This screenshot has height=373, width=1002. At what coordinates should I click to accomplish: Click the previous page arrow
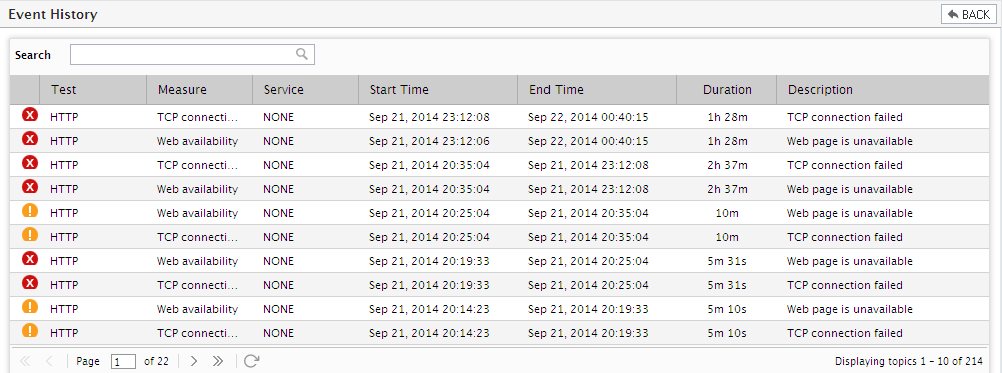tap(49, 362)
